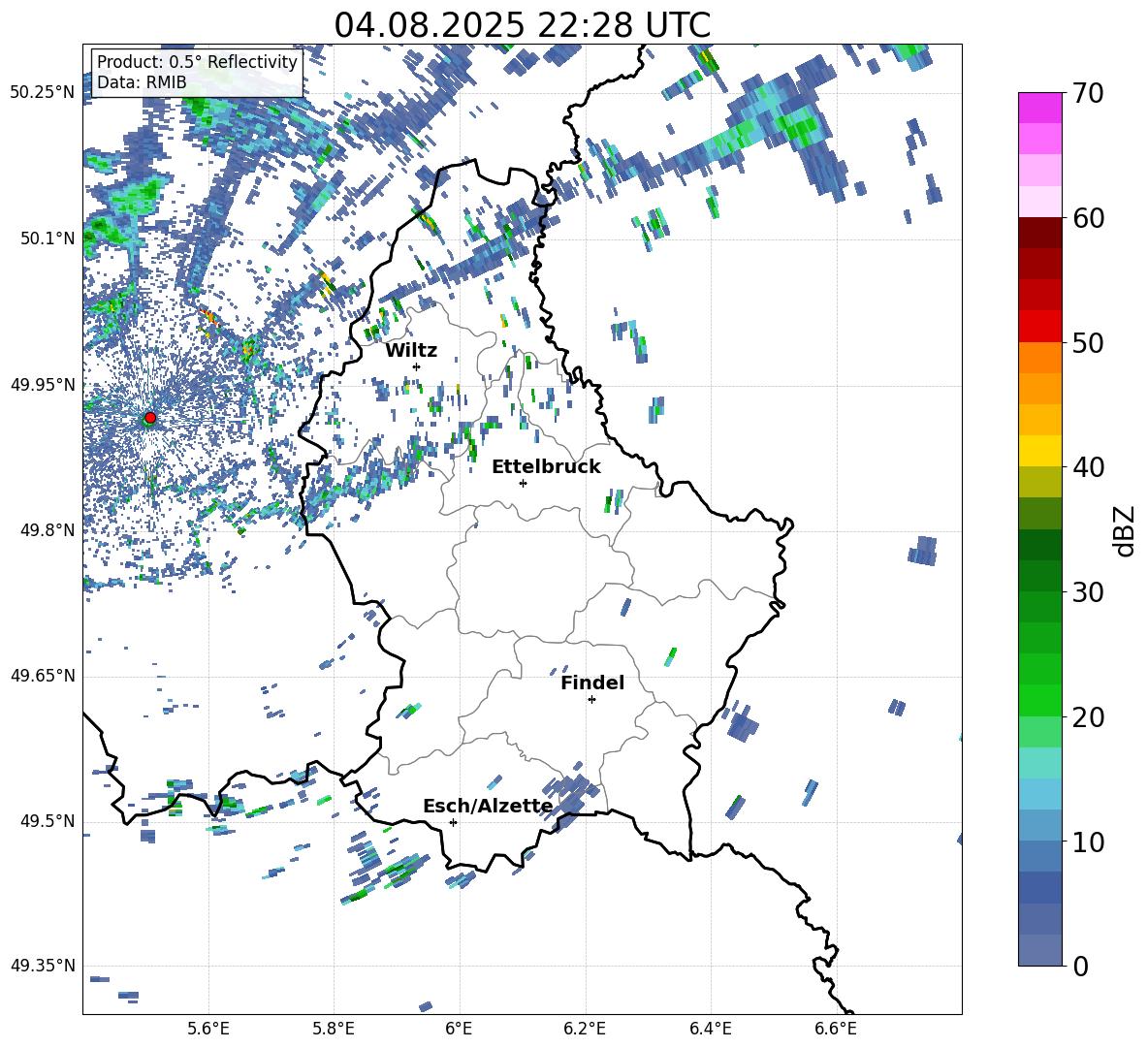Click the red radar location dot
Image resolution: width=1148 pixels, height=1048 pixels.
tap(150, 418)
